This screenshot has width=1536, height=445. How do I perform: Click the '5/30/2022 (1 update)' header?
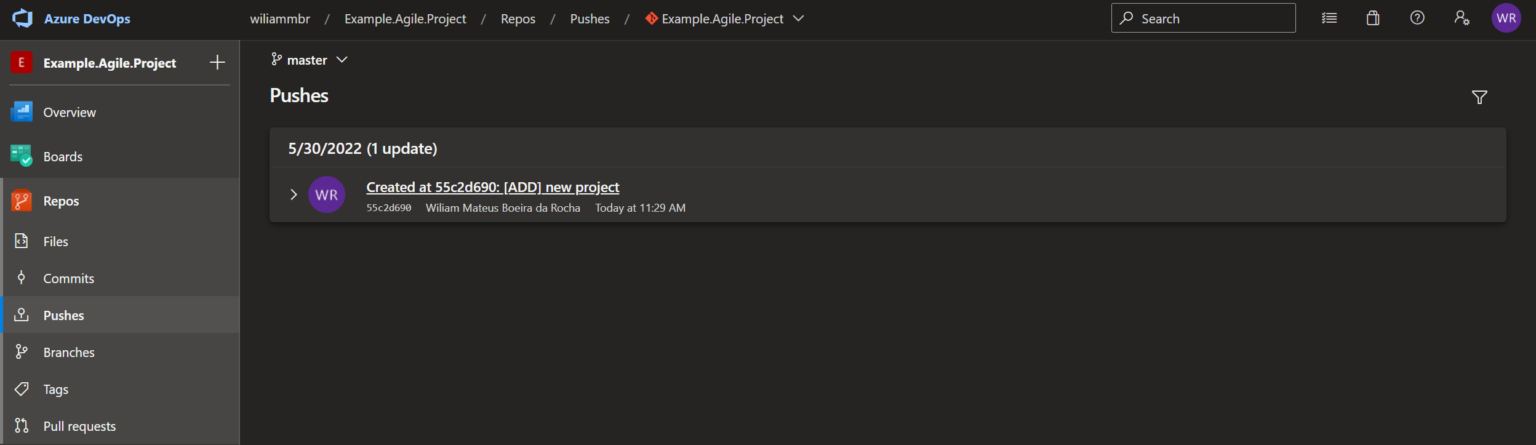coord(363,149)
